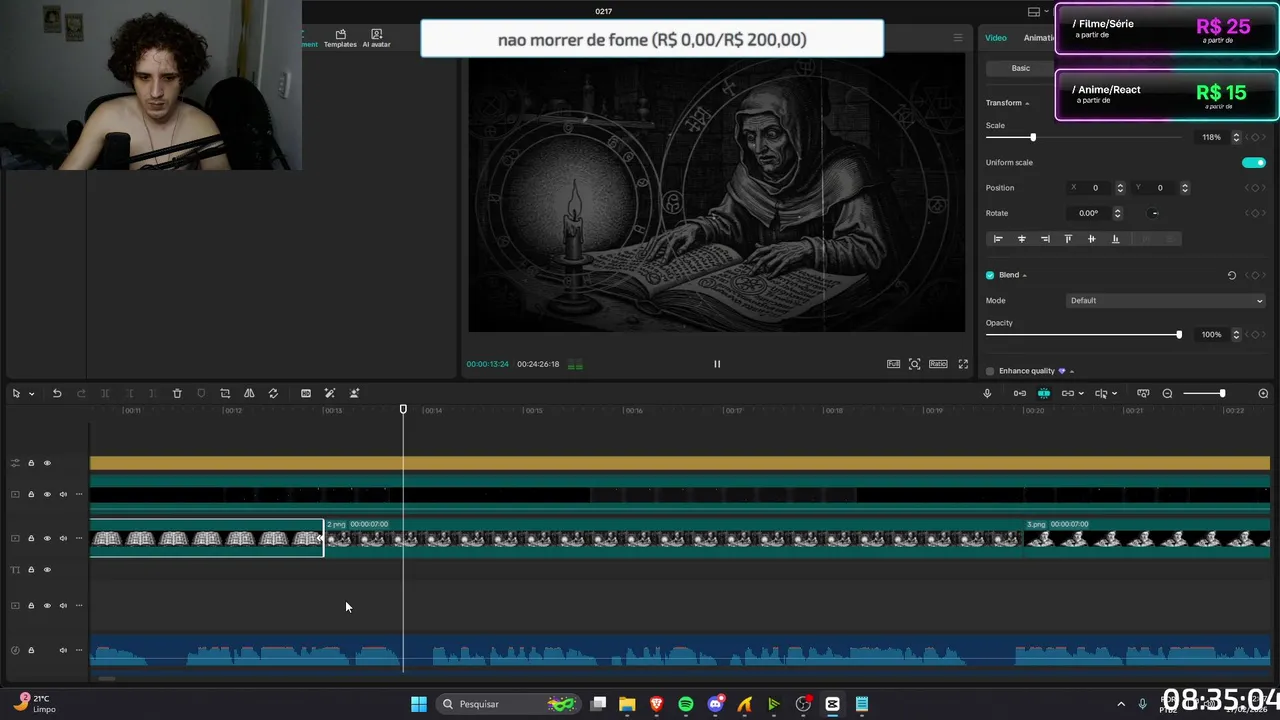
Task: Open the preview player menu icon
Action: point(957,38)
